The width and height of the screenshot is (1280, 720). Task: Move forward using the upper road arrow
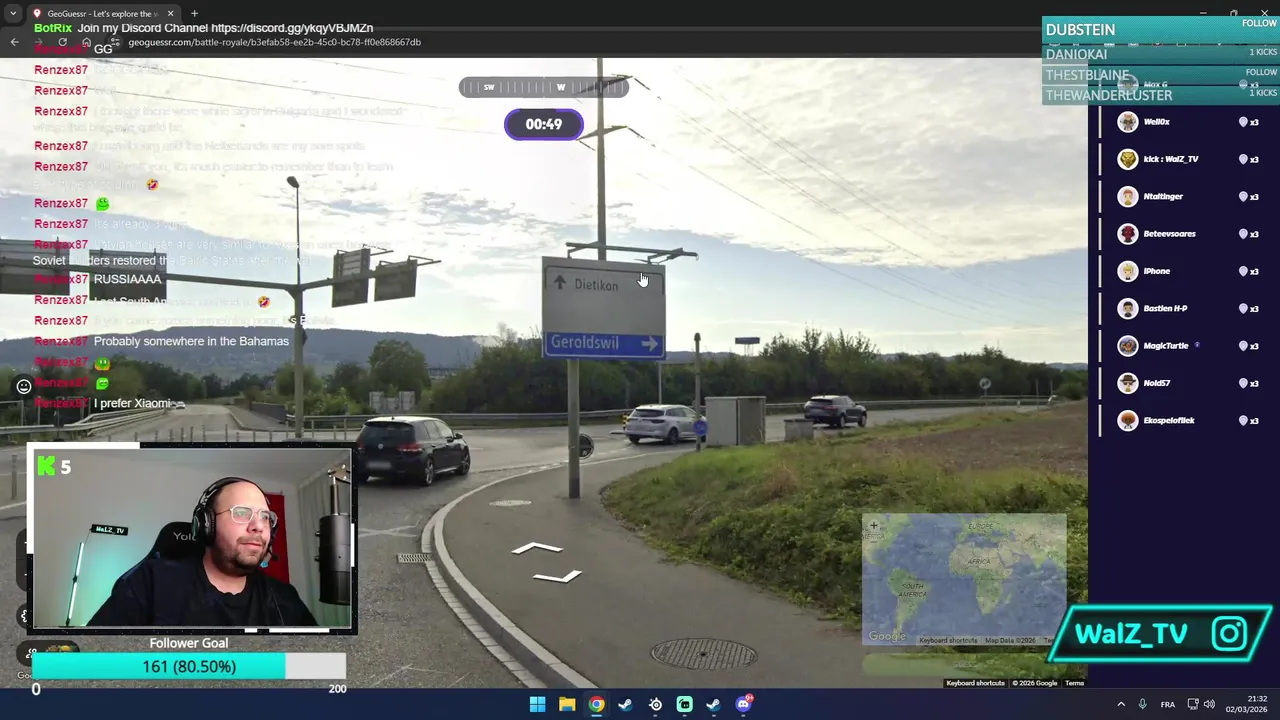point(537,548)
